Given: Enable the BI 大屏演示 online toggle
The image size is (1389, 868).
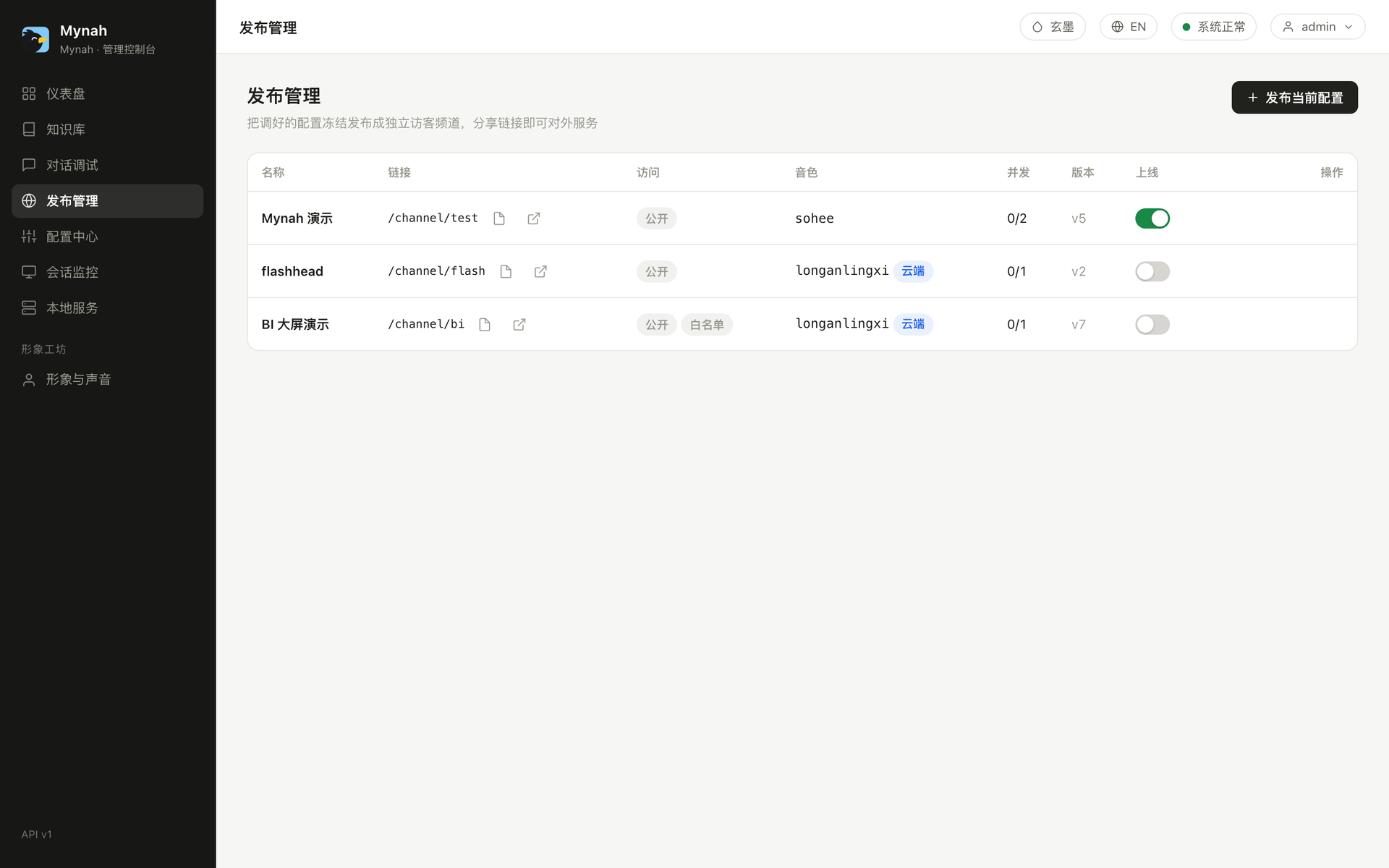Looking at the screenshot, I should pos(1152,324).
